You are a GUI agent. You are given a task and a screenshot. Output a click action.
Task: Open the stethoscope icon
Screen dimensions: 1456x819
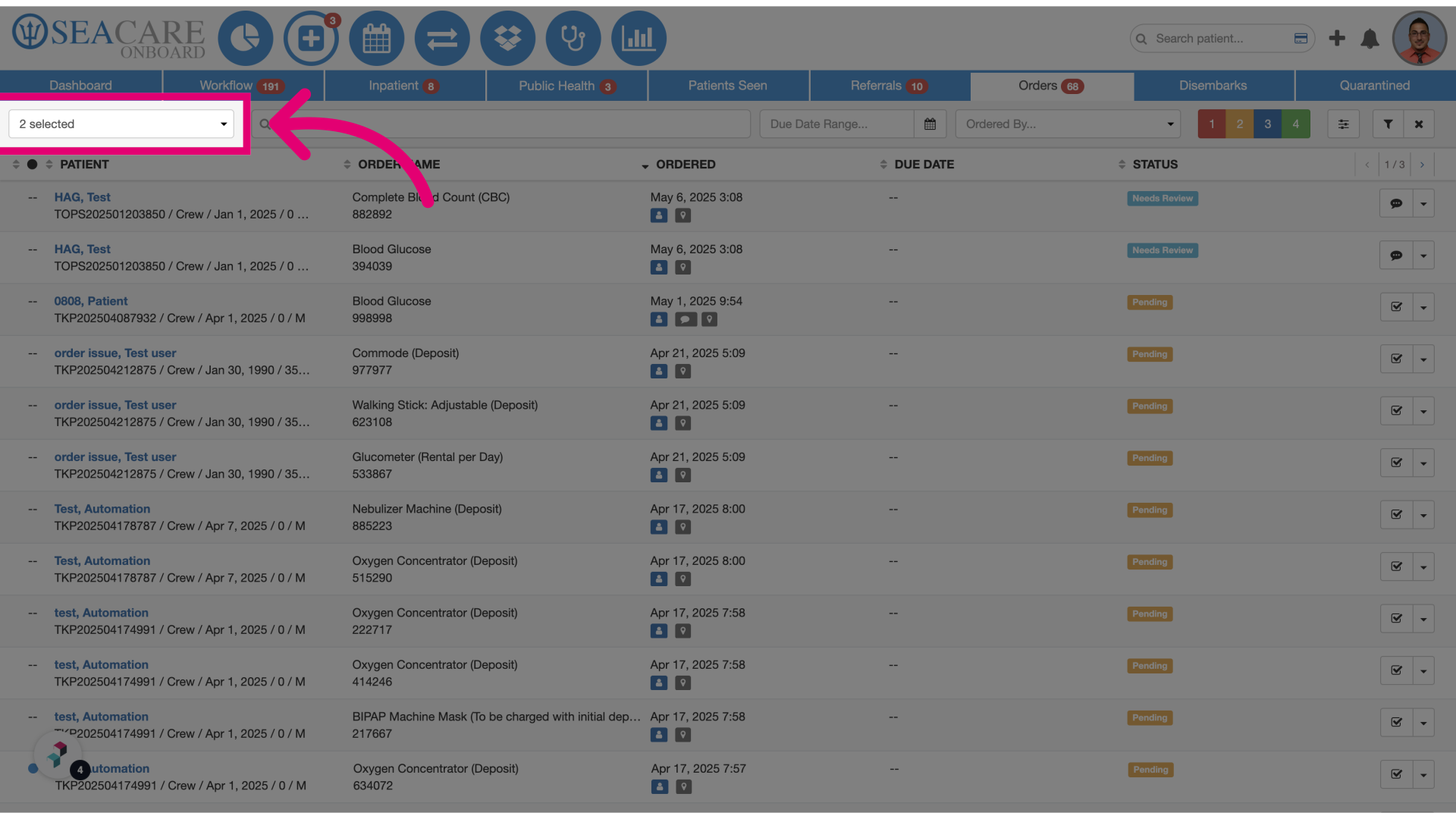coord(573,38)
